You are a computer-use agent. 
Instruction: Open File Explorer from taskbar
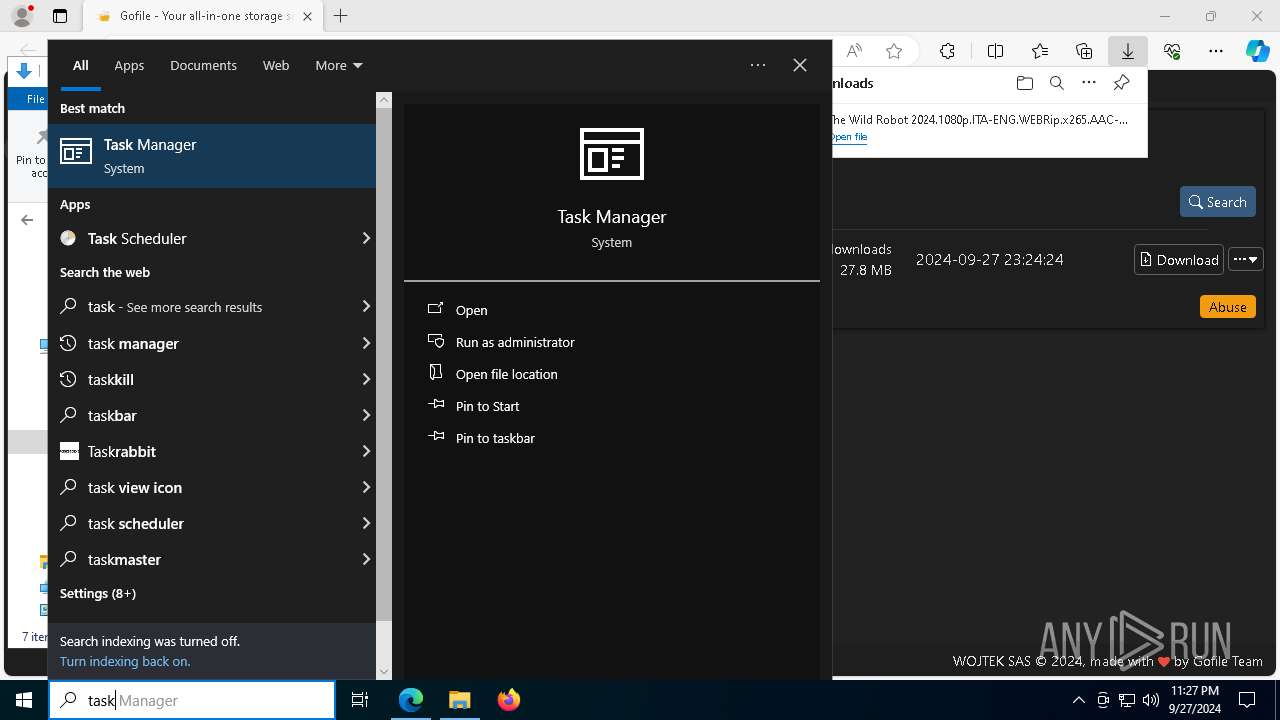pos(459,700)
